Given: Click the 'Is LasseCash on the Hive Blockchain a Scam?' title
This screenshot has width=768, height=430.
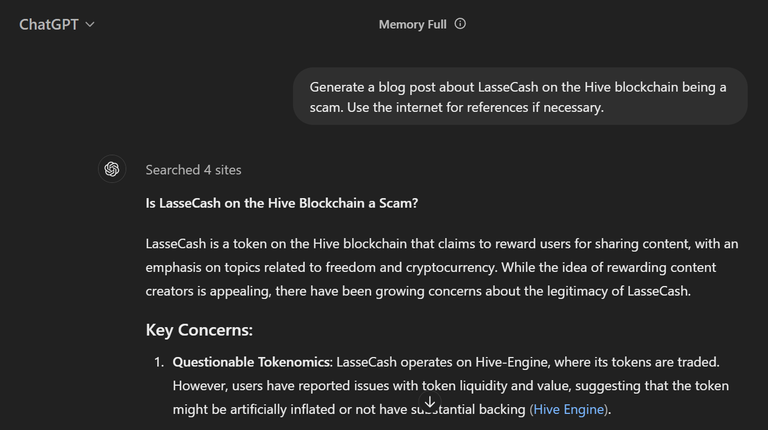Looking at the screenshot, I should click(282, 203).
